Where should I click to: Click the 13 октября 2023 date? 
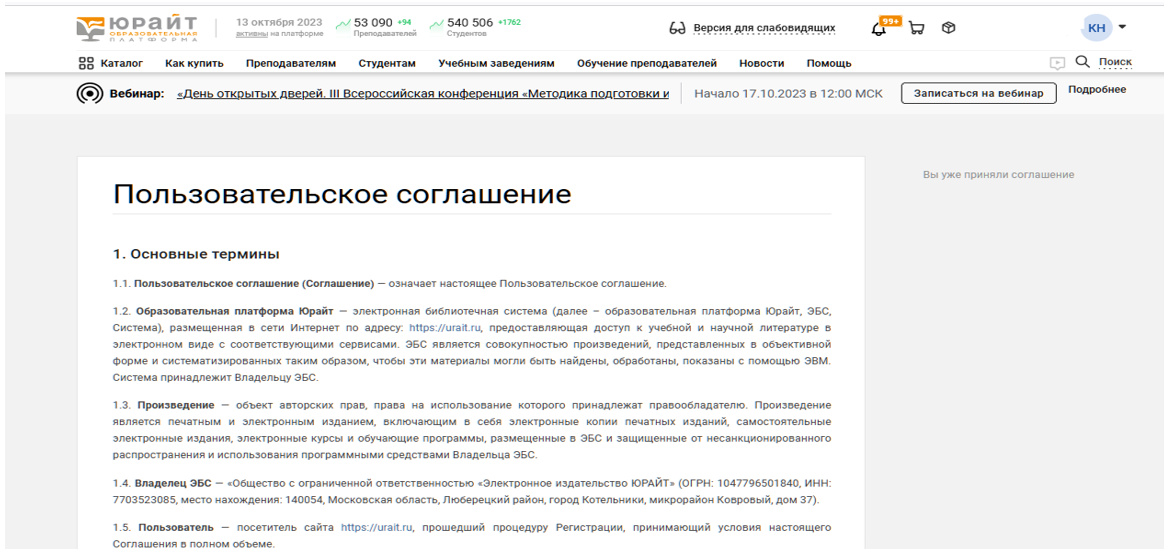[280, 22]
